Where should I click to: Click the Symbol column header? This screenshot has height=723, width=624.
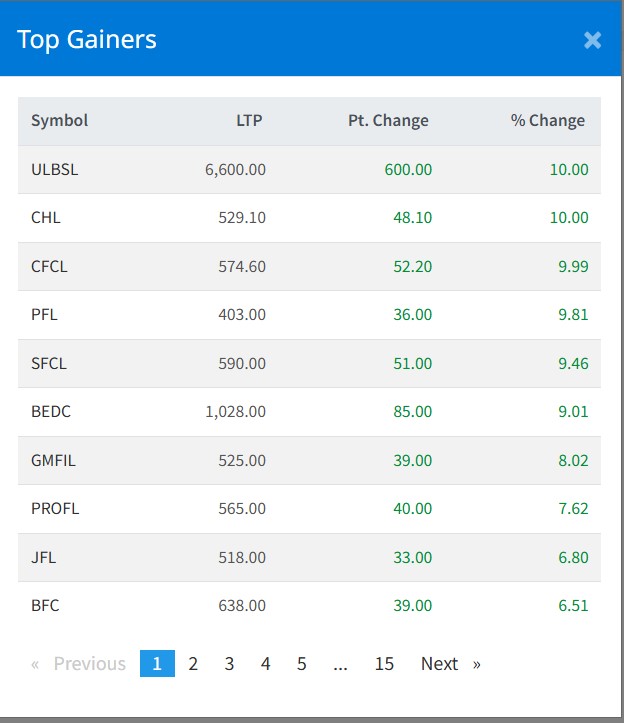click(x=59, y=121)
